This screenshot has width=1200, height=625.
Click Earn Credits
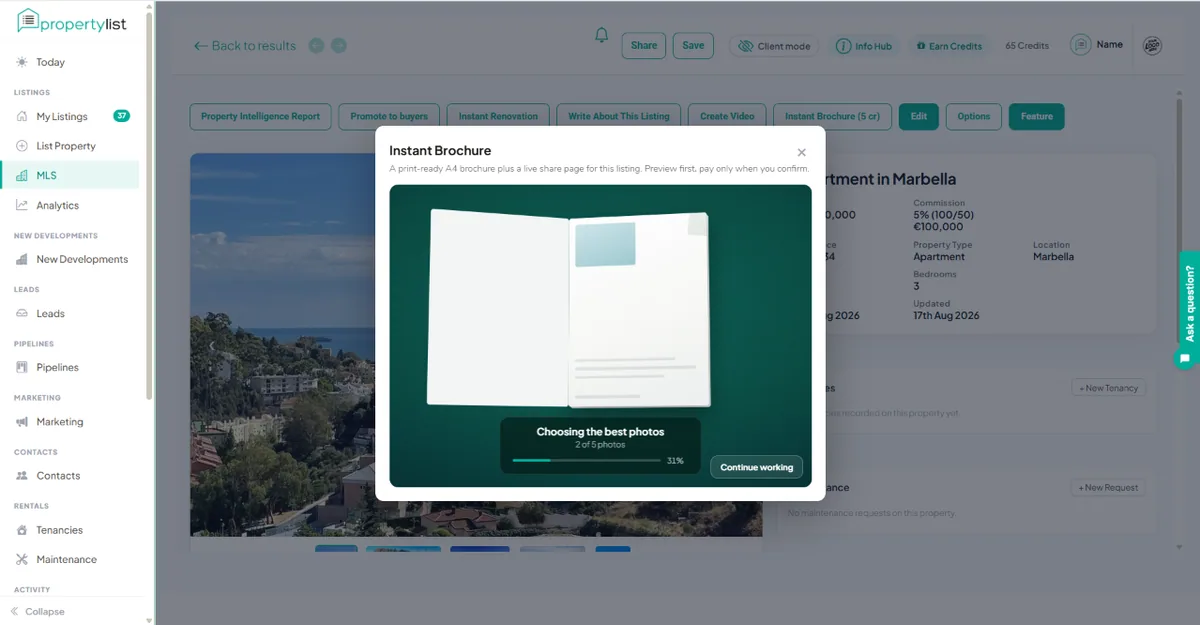click(949, 46)
